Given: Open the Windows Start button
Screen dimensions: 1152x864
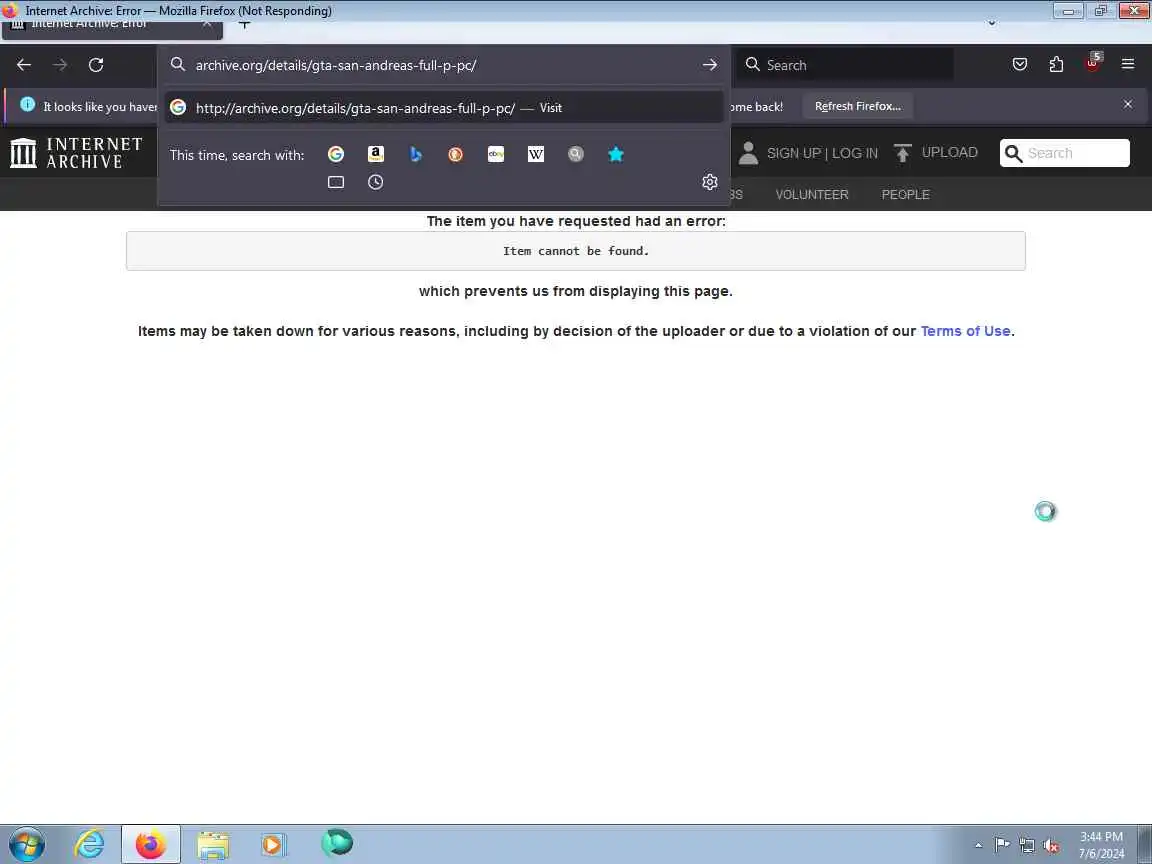Looking at the screenshot, I should [x=26, y=844].
